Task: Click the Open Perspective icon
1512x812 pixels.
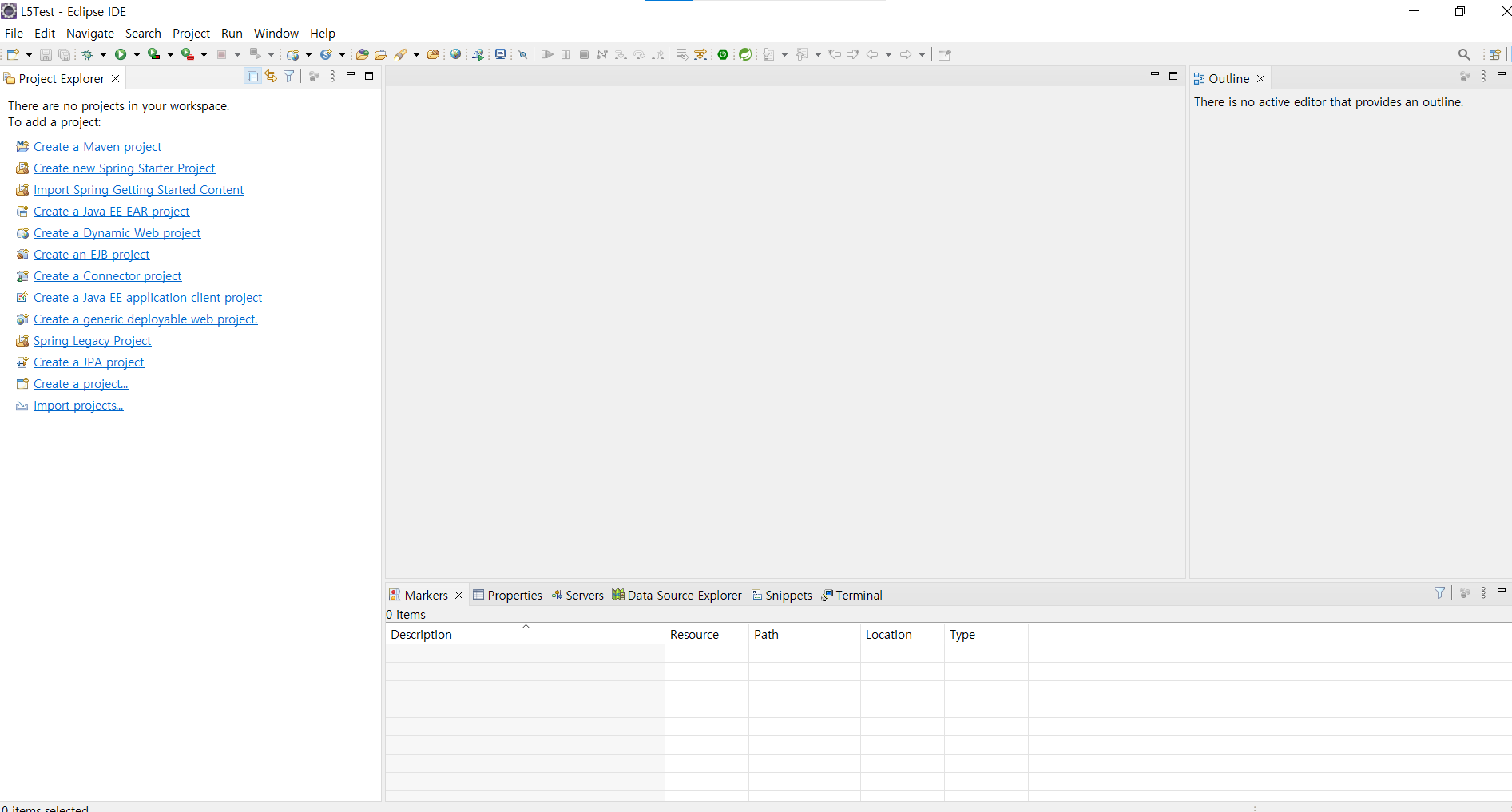Action: pos(1494,54)
